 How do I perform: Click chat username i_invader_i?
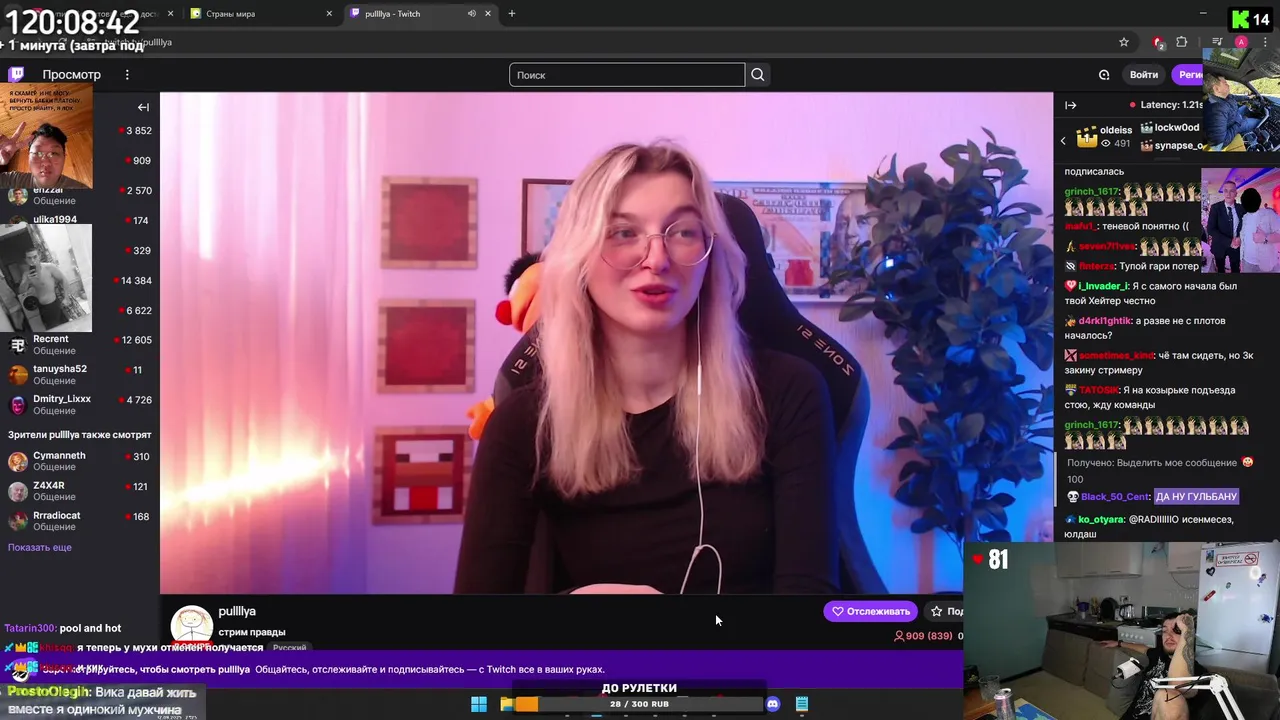coord(1103,286)
